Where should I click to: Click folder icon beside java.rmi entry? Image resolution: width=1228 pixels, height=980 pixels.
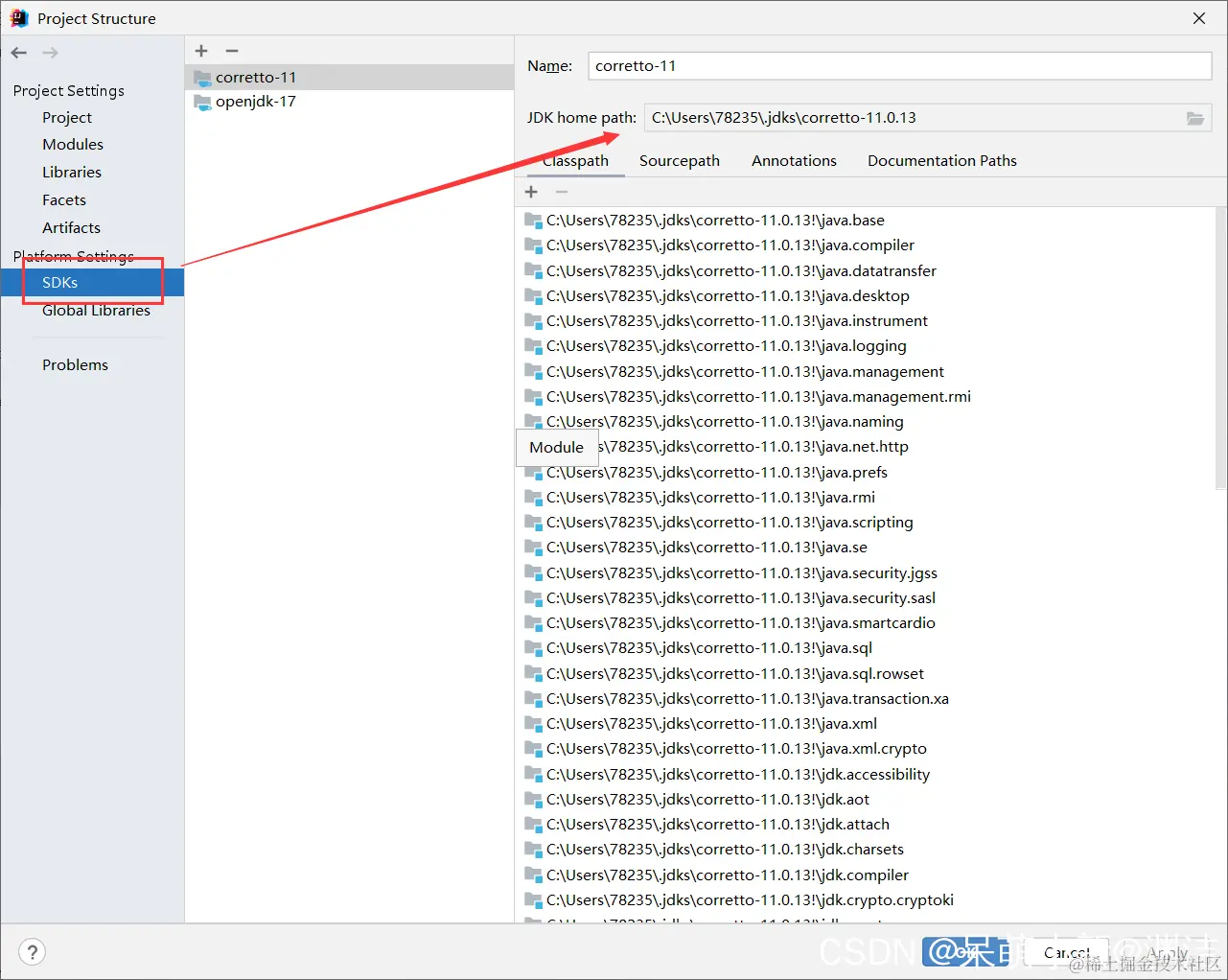(533, 497)
